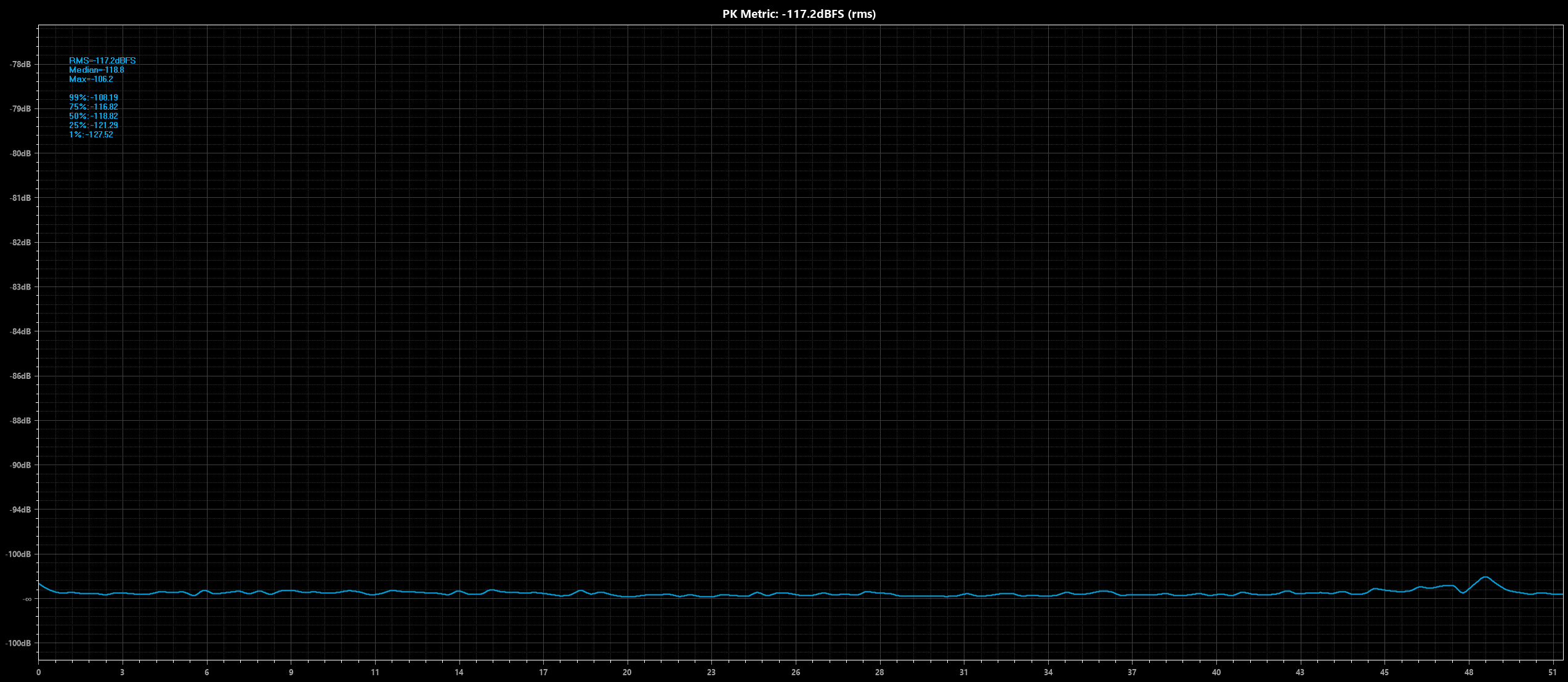Click the "6" x-axis label
The image size is (1568, 682).
(206, 672)
